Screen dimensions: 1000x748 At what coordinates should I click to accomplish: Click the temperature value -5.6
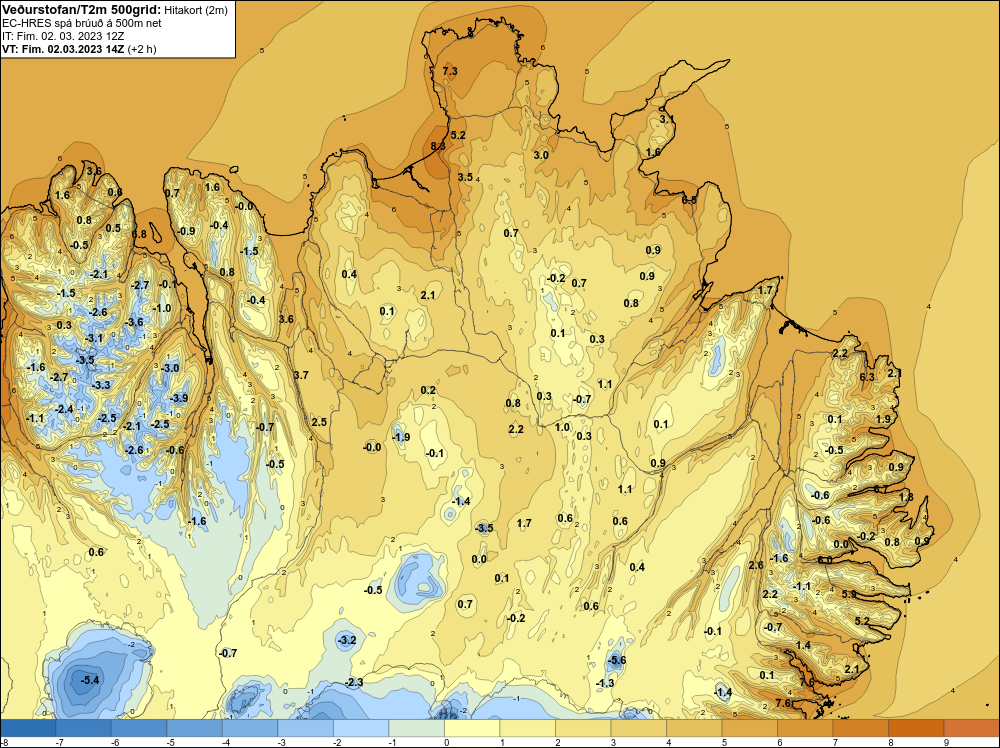pos(617,660)
